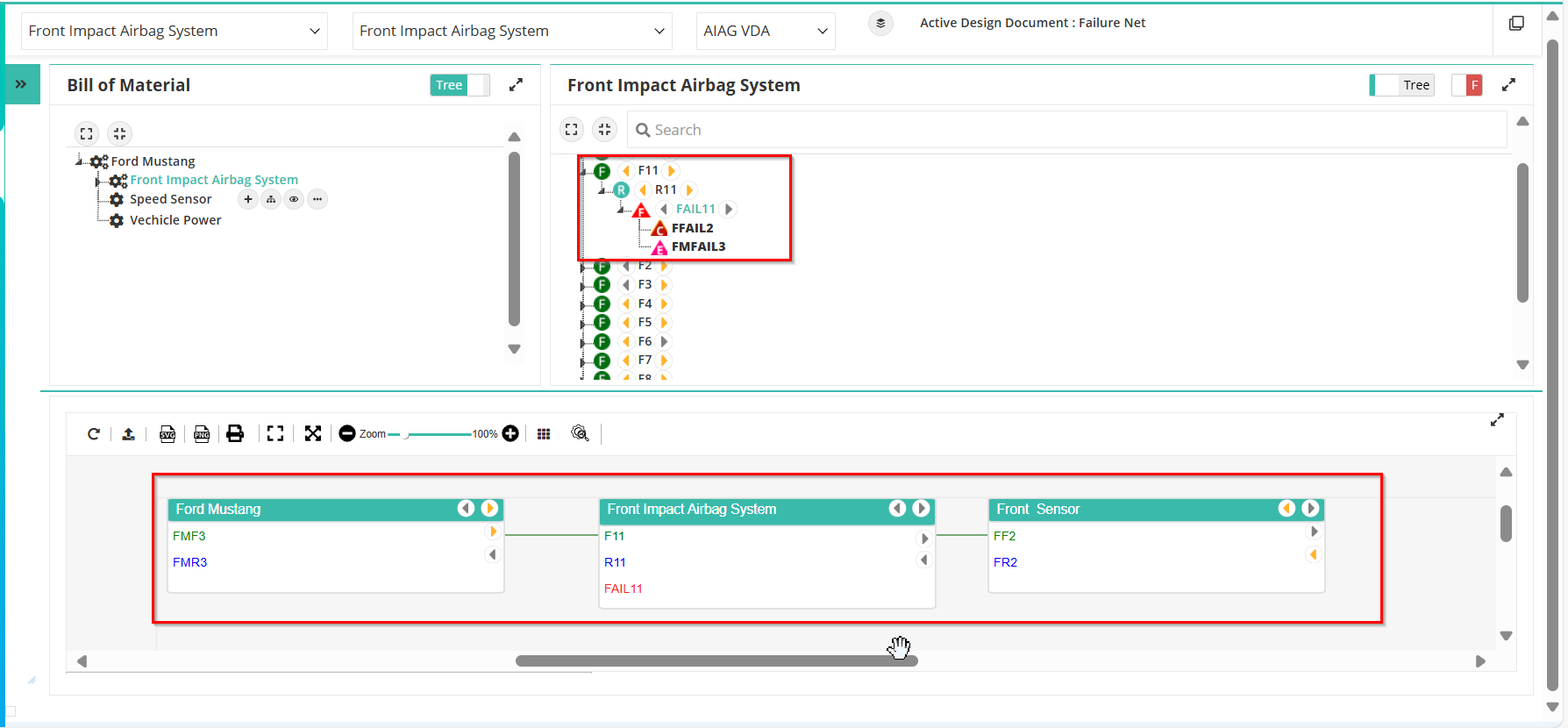This screenshot has height=728, width=1568.
Task: Expand the Front Impact Airbag System tree node
Action: tap(98, 181)
